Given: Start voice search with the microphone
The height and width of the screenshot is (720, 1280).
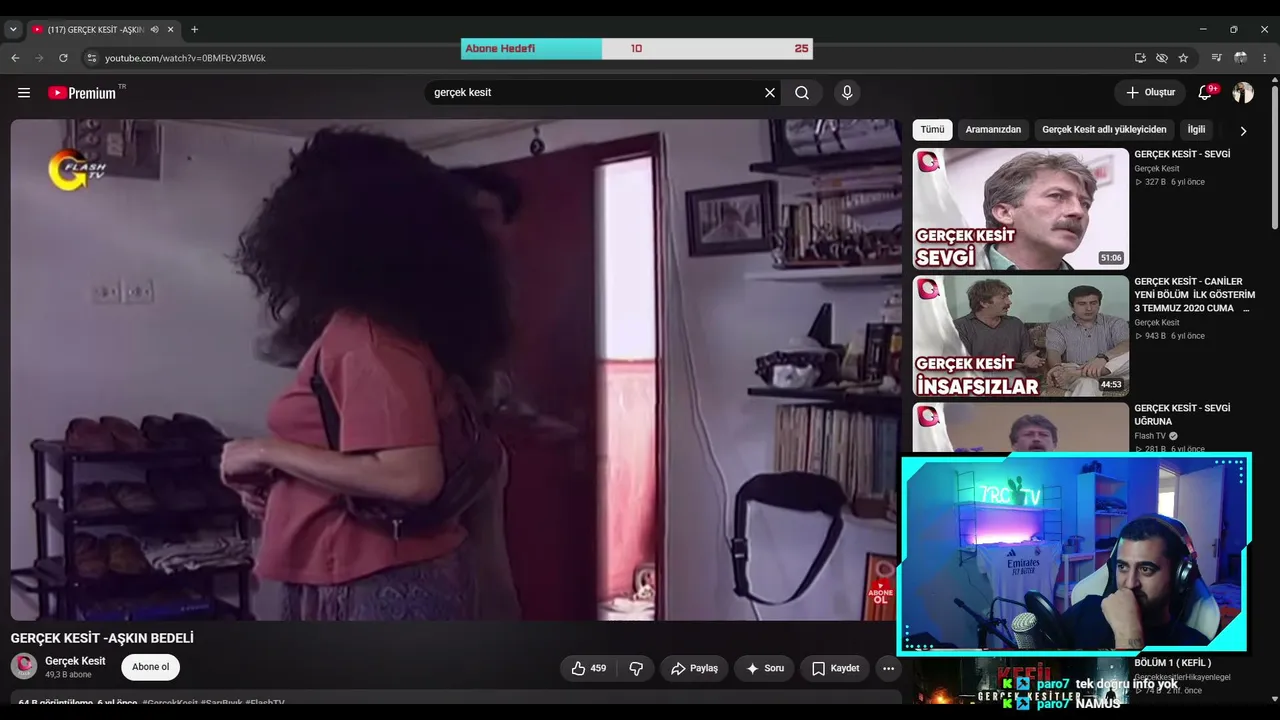Looking at the screenshot, I should (847, 93).
